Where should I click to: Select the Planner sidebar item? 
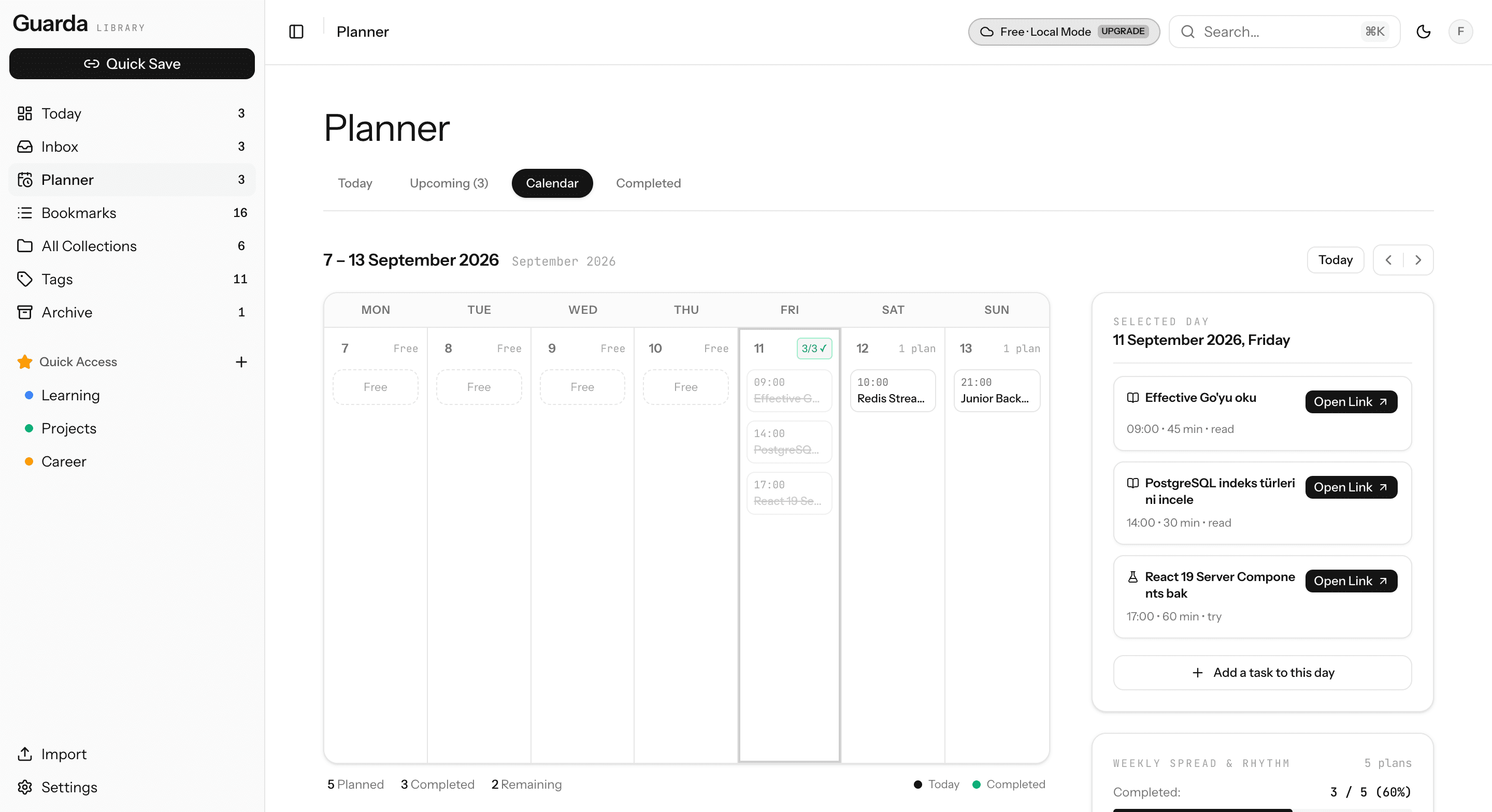coord(132,180)
